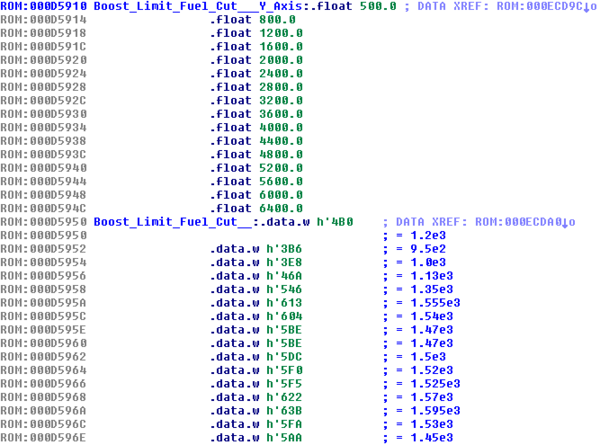Follow the DATA XREF ROM:000ECDA0 reference
Image resolution: width=600 pixels, height=445 pixels.
pos(521,220)
